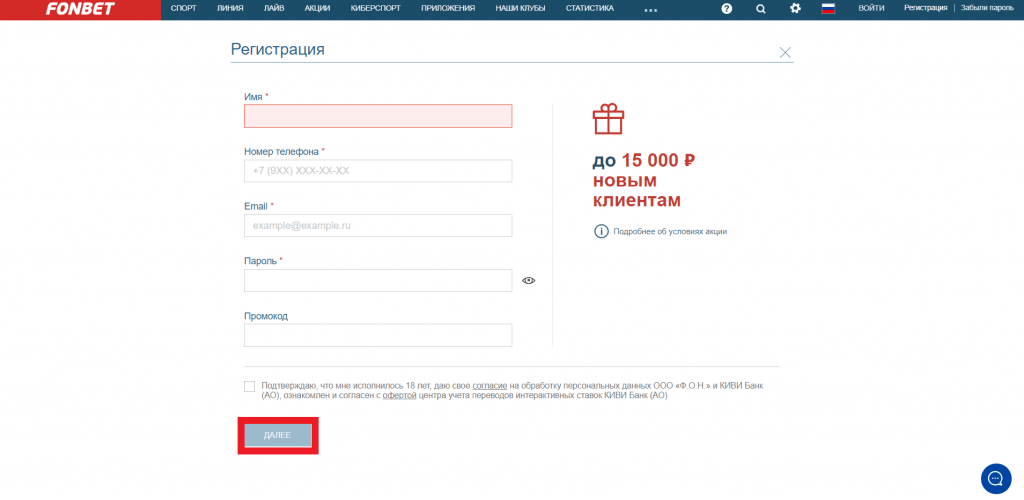The height and width of the screenshot is (500, 1024).
Task: Toggle password visibility eye icon
Action: tap(529, 281)
